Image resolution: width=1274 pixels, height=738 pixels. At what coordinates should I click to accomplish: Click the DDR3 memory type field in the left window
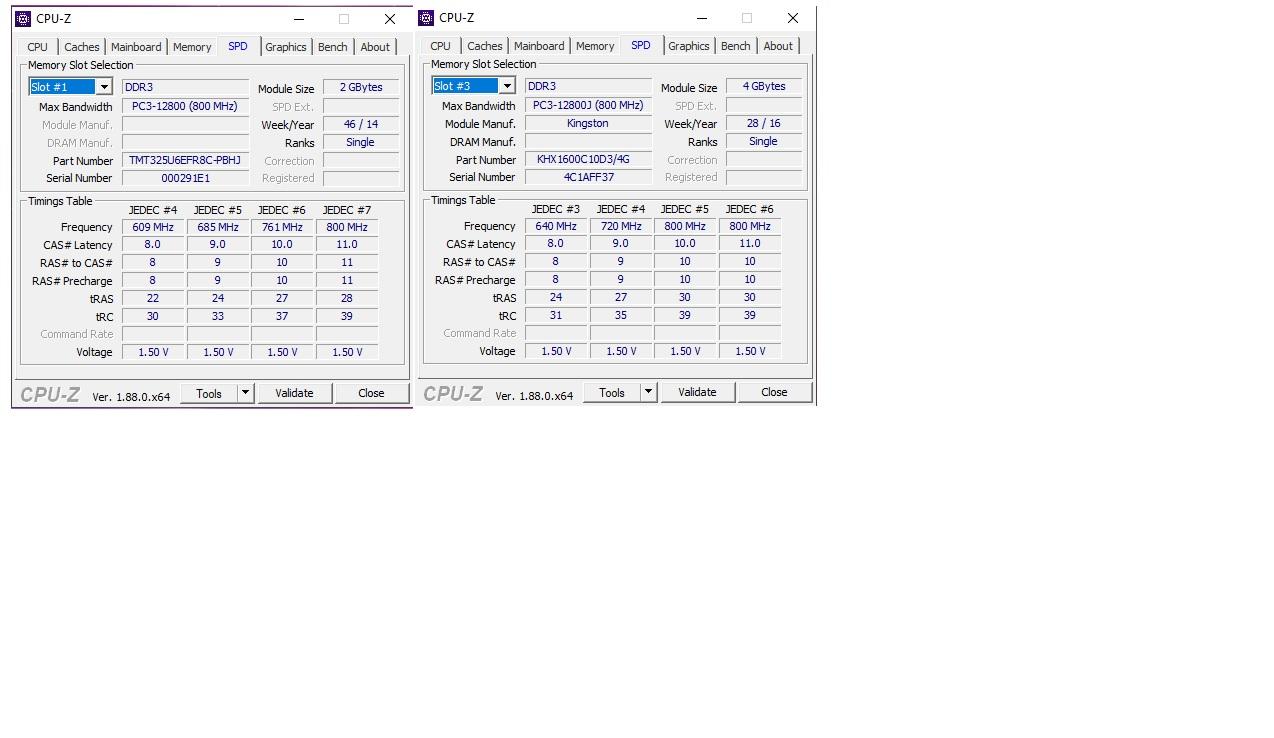pyautogui.click(x=185, y=87)
